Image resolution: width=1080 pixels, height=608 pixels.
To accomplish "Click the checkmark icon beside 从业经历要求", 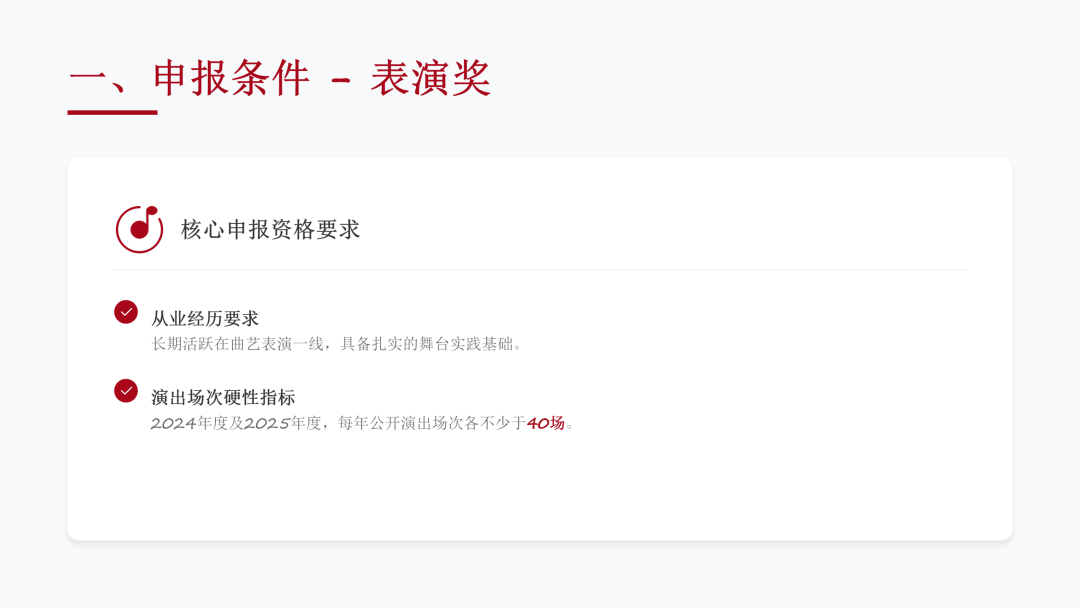I will click(126, 312).
